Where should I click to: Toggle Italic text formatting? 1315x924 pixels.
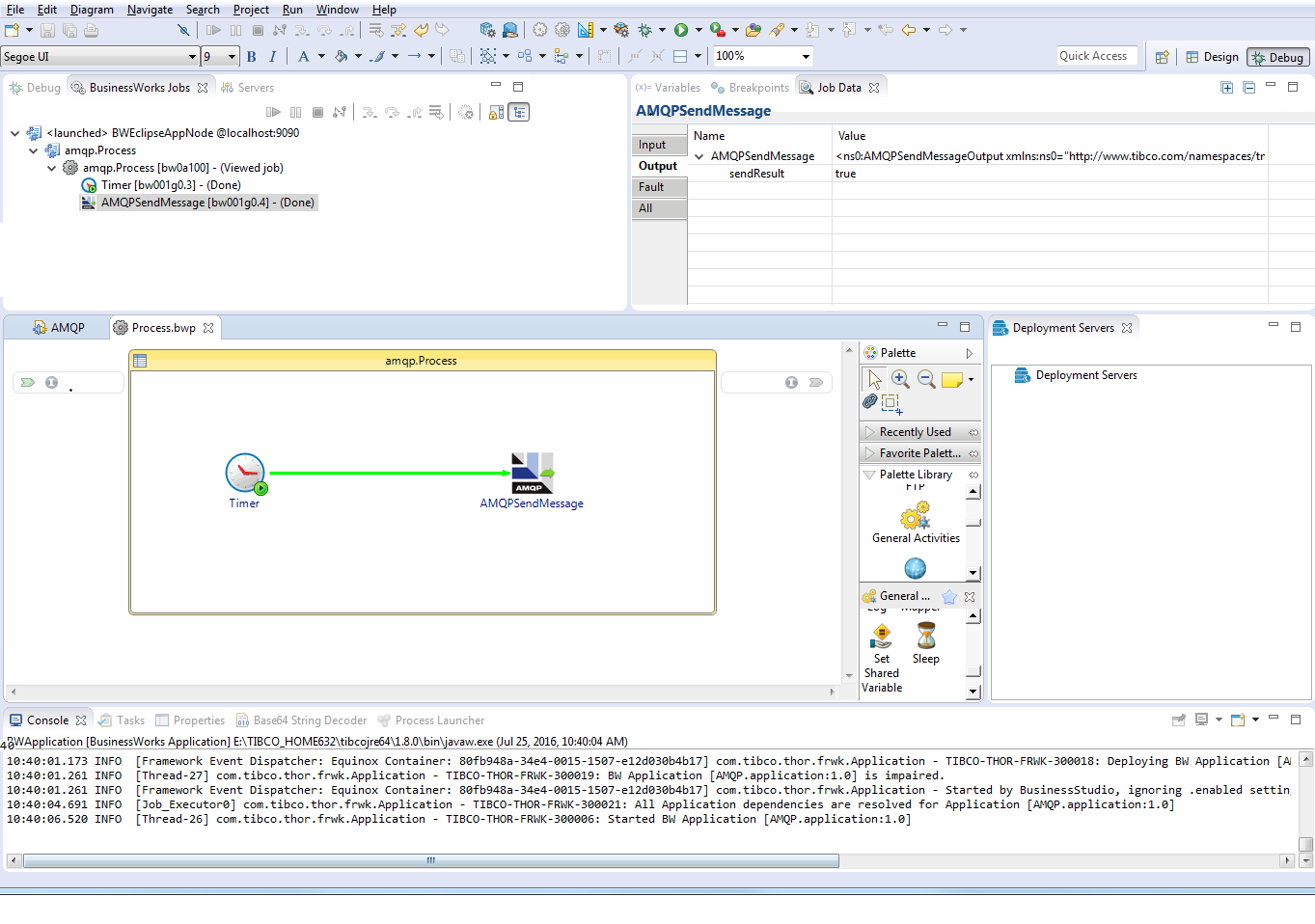(x=273, y=57)
